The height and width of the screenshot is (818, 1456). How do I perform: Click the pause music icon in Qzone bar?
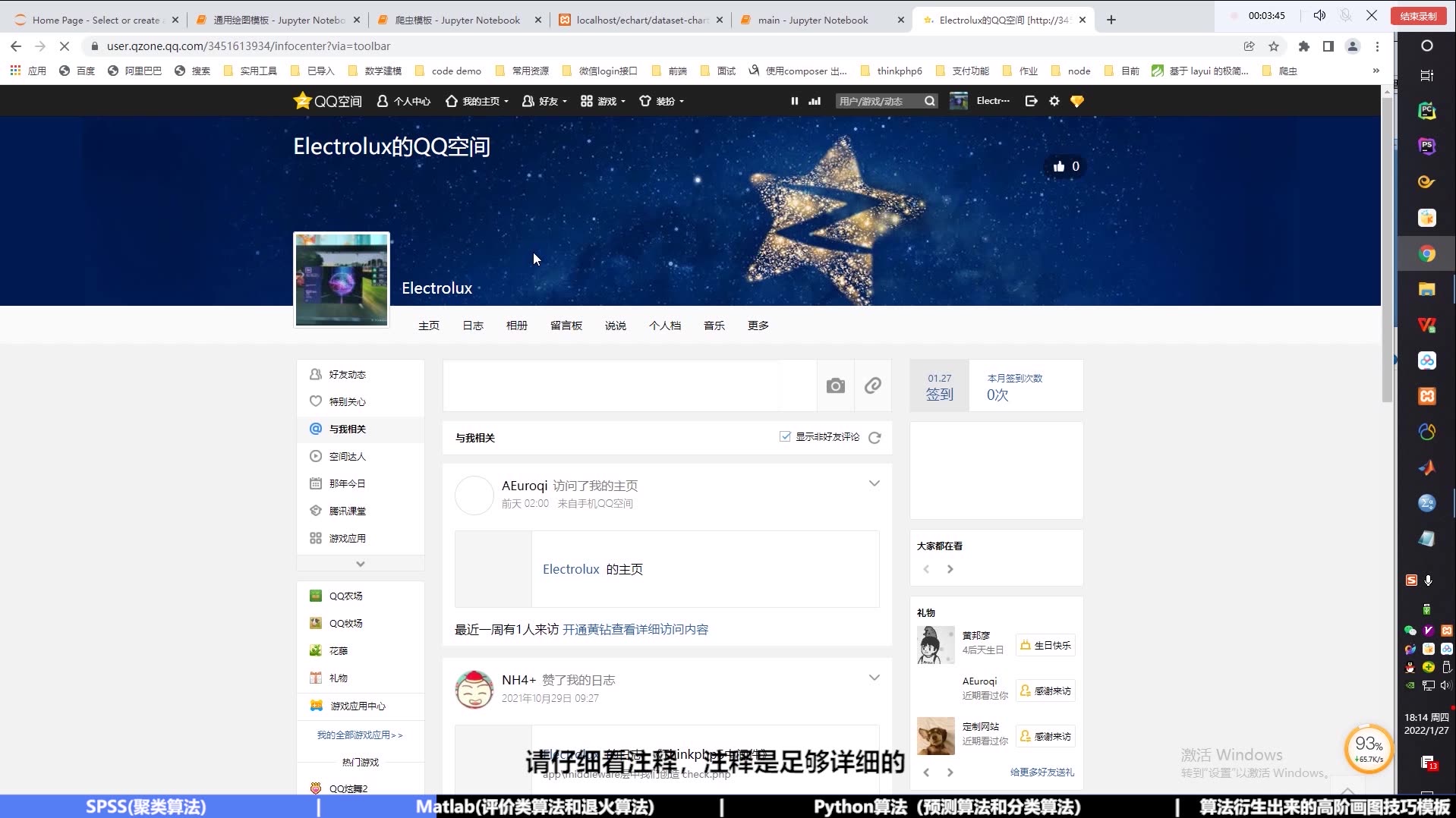(795, 101)
